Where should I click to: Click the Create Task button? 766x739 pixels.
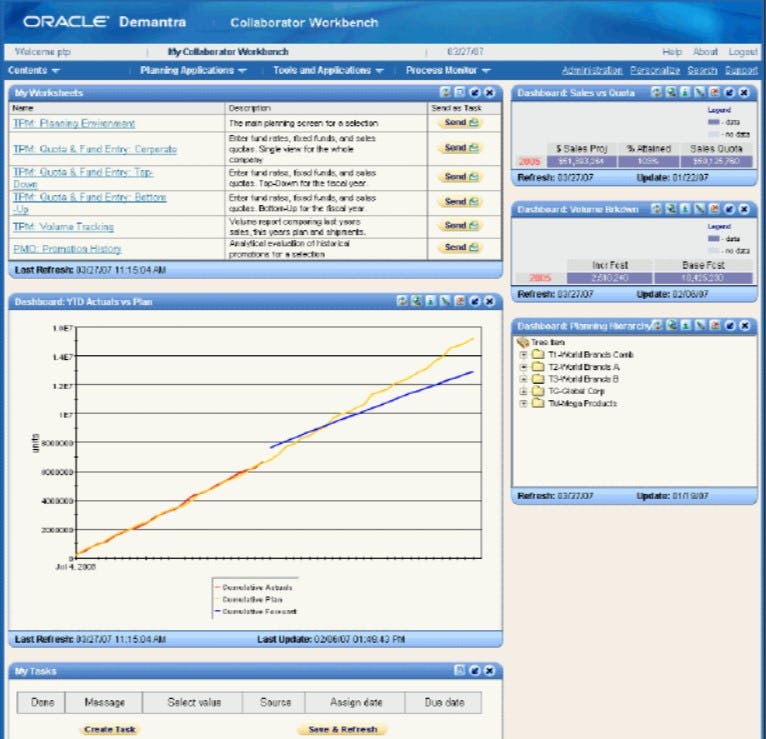point(109,729)
